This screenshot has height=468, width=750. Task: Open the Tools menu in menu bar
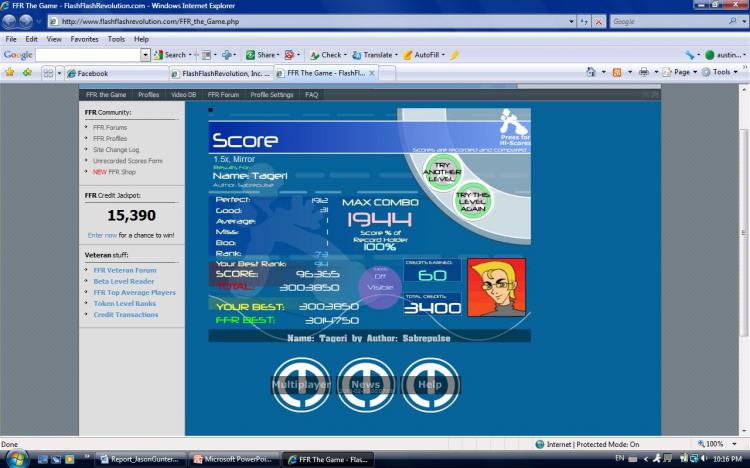click(116, 39)
